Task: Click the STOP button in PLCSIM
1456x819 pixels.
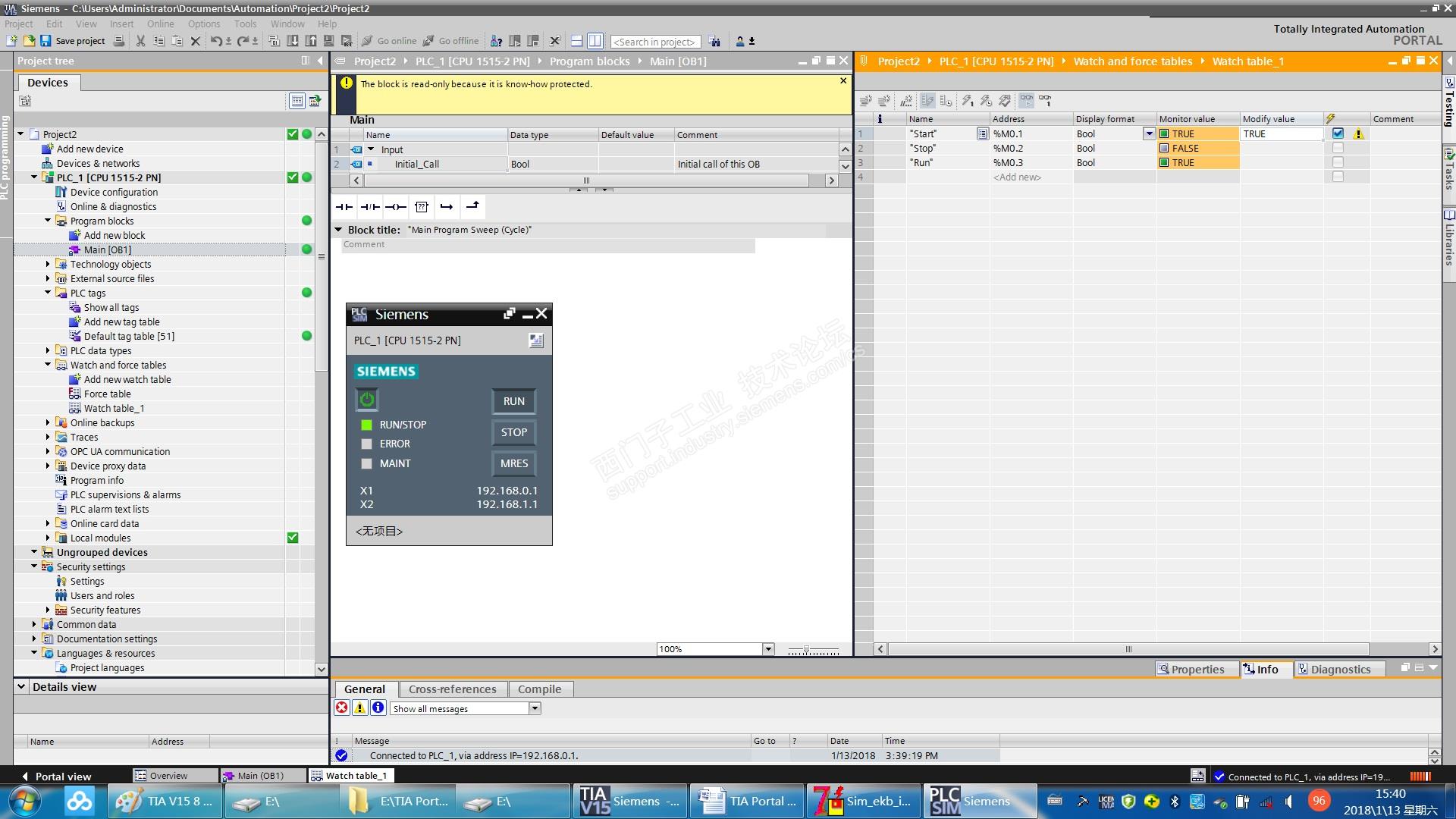Action: pos(513,432)
